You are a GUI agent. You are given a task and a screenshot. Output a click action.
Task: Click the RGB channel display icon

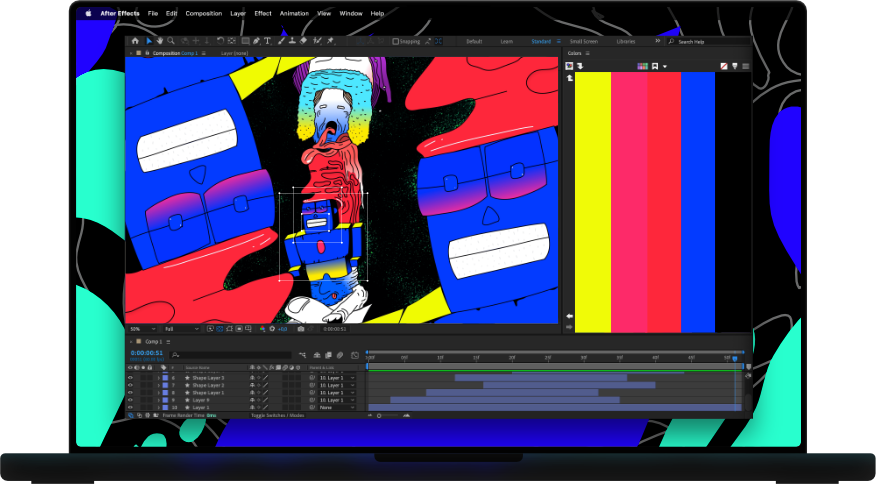click(263, 329)
